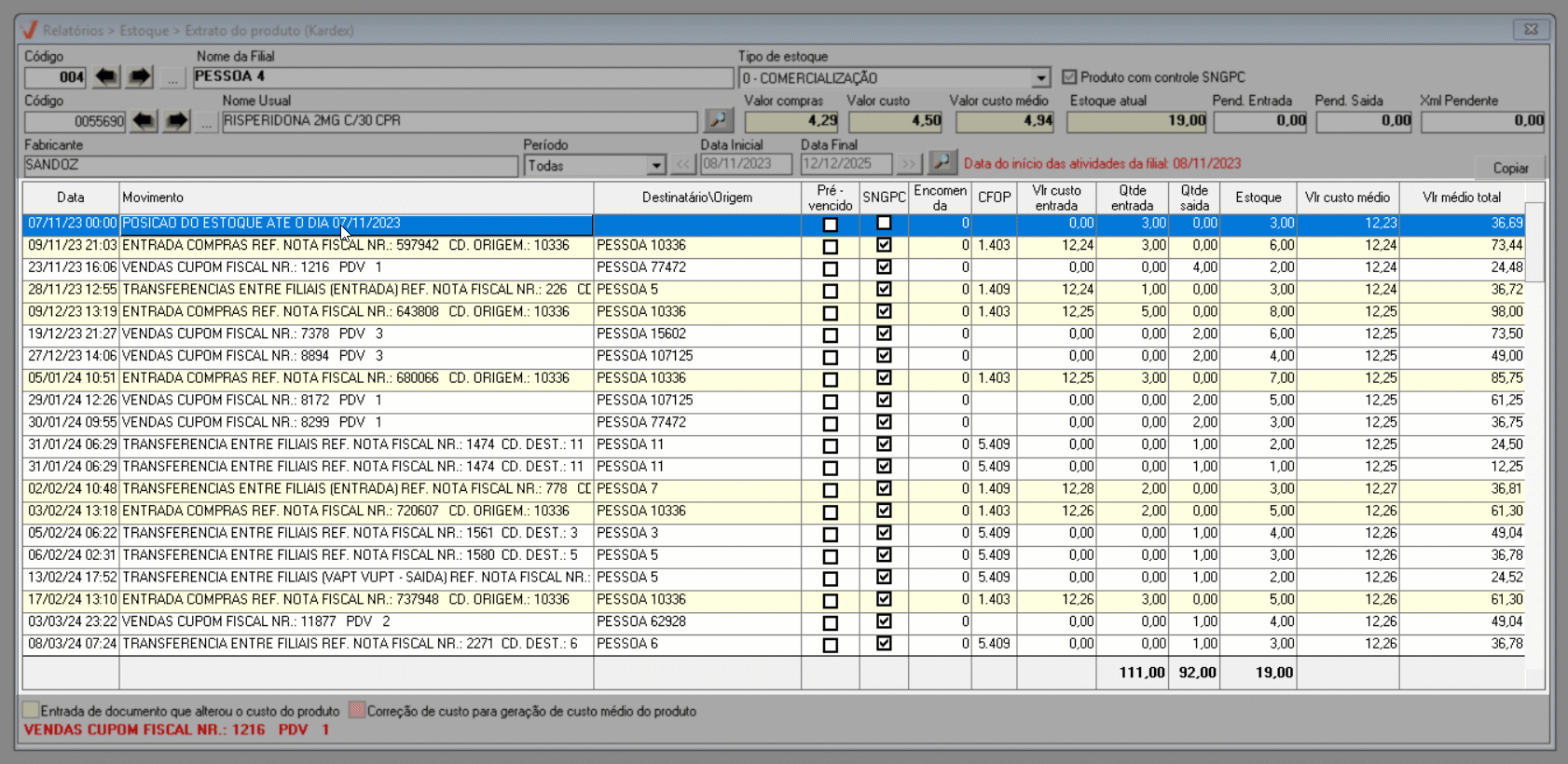The width and height of the screenshot is (1568, 764).
Task: Open filial lookup ellipsis button beside code 004
Action: click(172, 78)
